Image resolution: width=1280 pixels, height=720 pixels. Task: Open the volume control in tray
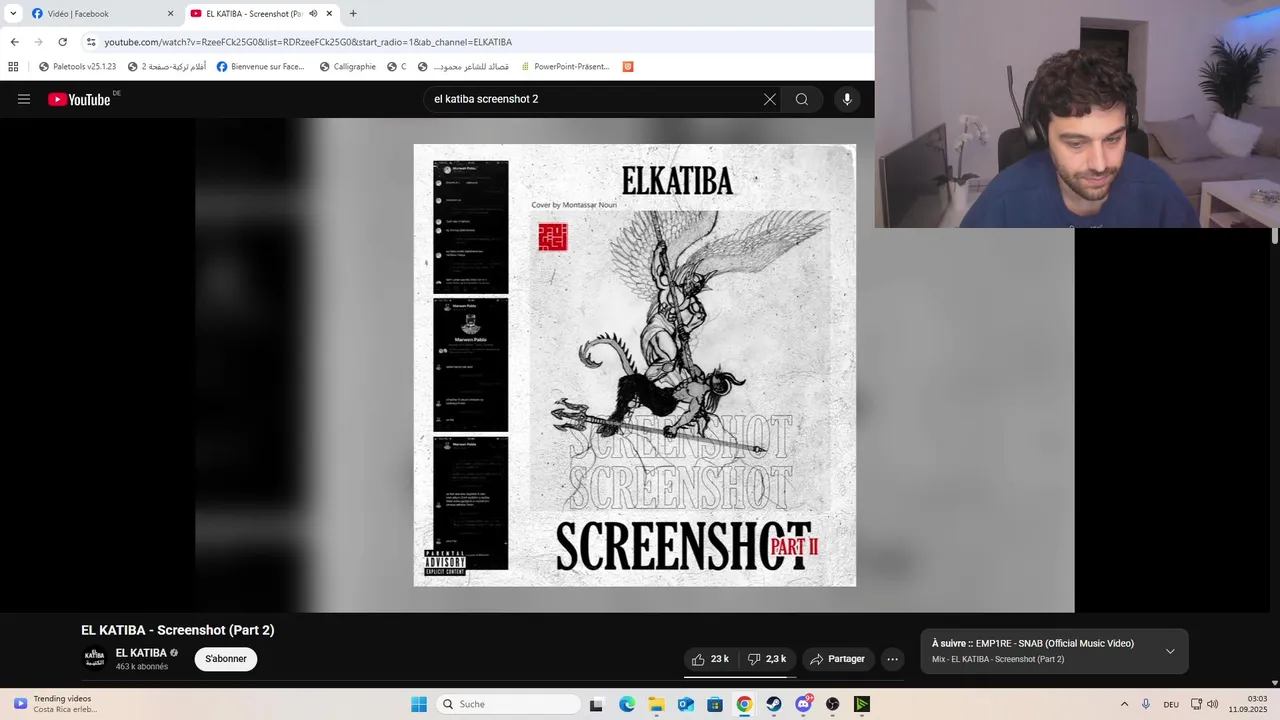click(x=1213, y=704)
